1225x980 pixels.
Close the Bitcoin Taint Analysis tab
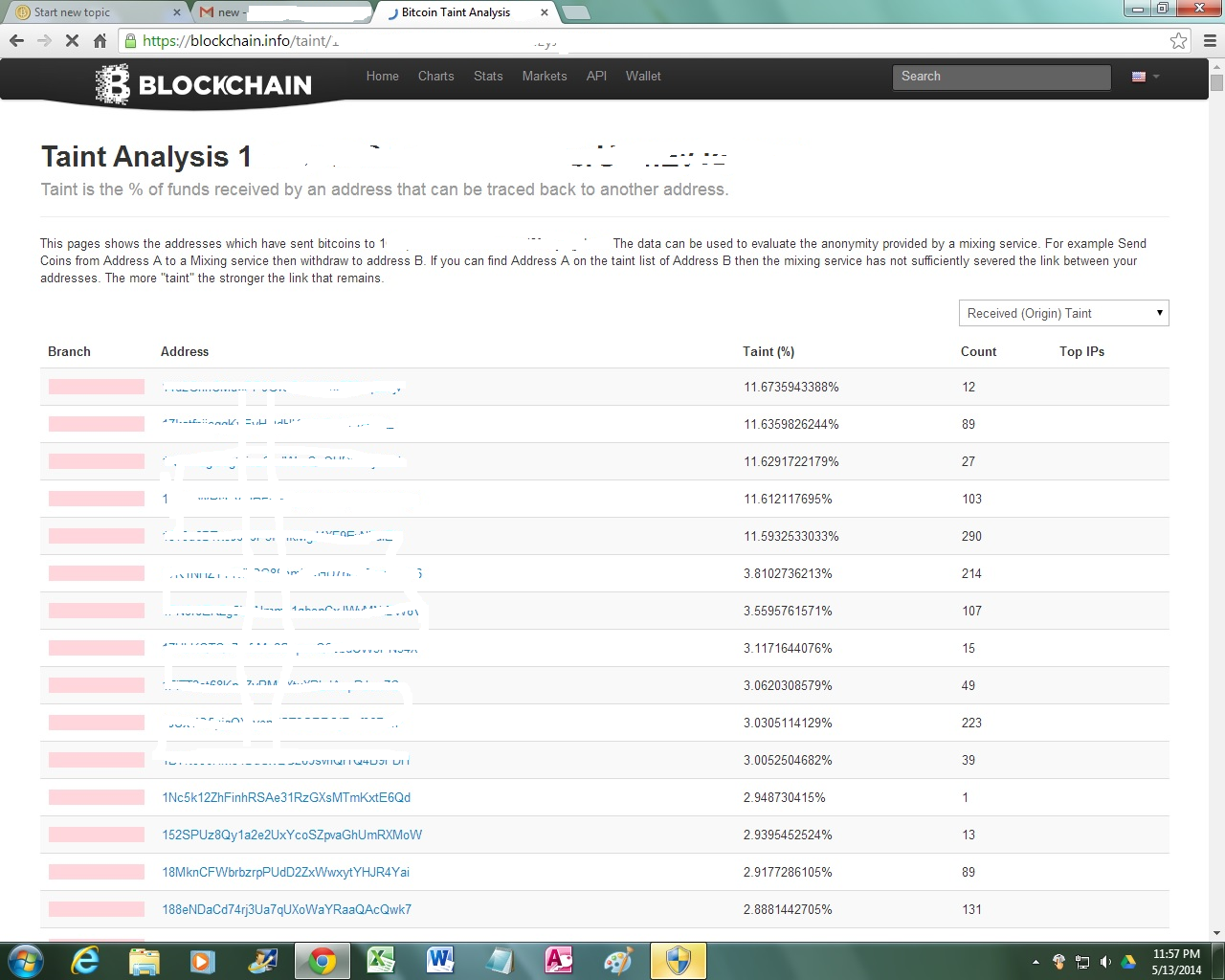(545, 12)
